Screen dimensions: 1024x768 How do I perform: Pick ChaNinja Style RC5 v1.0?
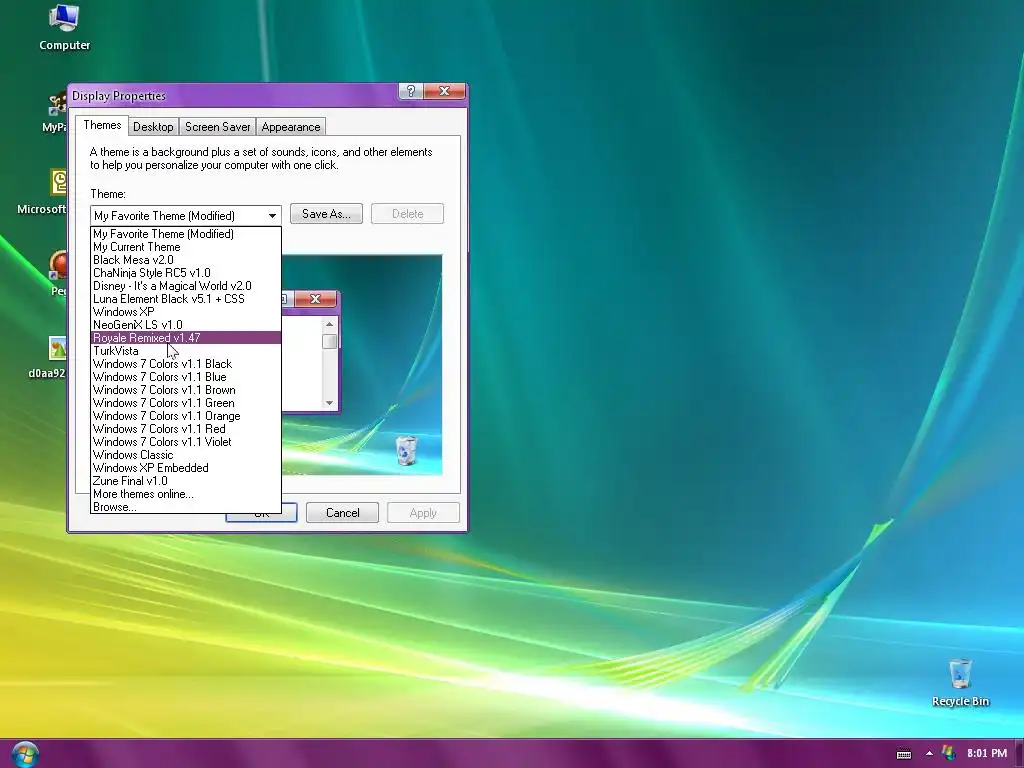point(185,273)
